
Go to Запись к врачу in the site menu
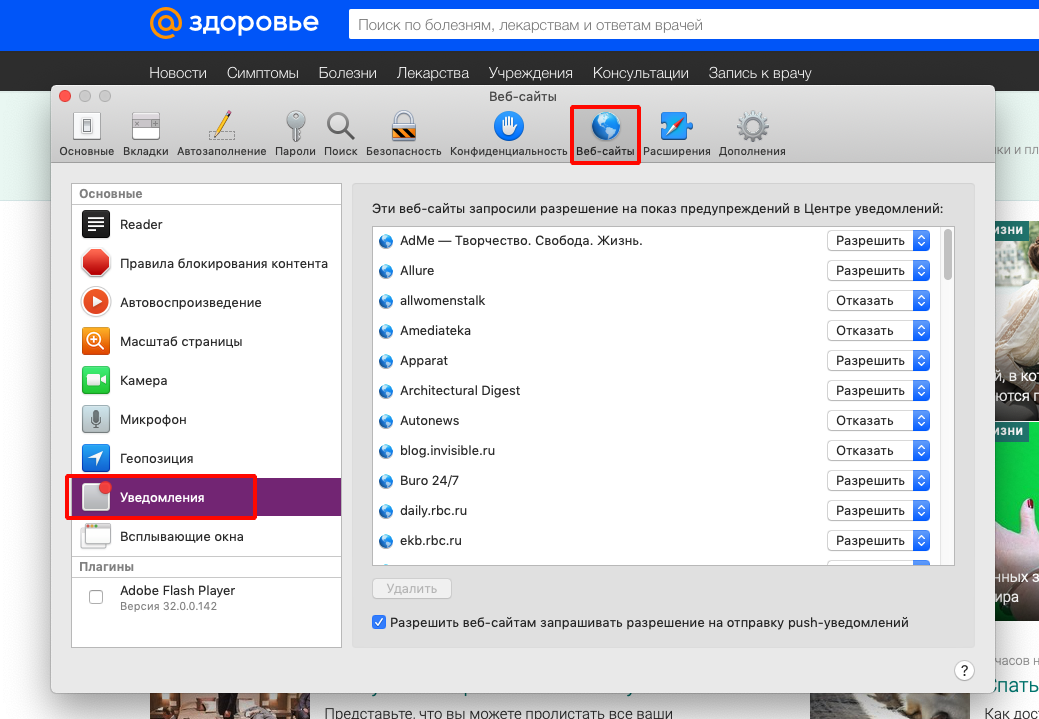[760, 73]
